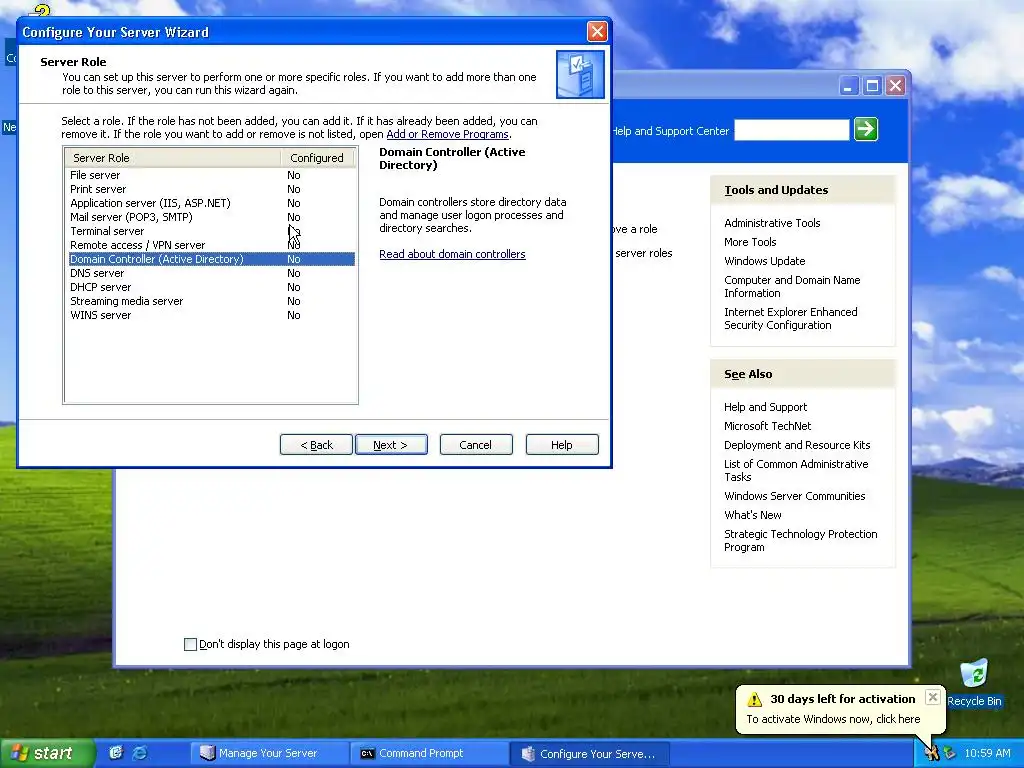Click the Internet Explorer quick launch icon
This screenshot has height=768, width=1024.
140,753
